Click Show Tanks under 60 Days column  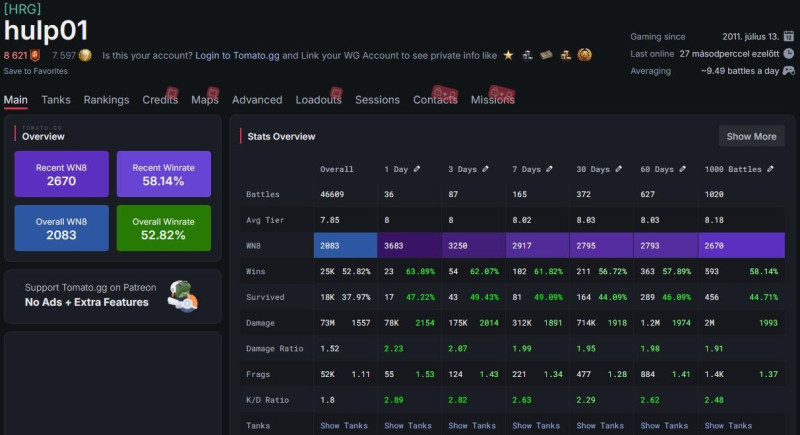pos(664,425)
